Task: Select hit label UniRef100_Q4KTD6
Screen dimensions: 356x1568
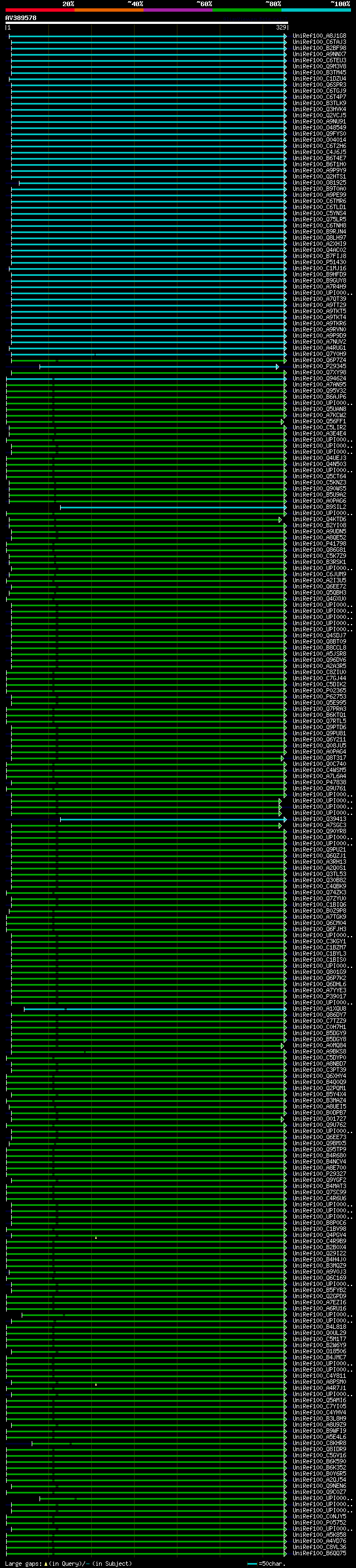Action: [x=319, y=519]
